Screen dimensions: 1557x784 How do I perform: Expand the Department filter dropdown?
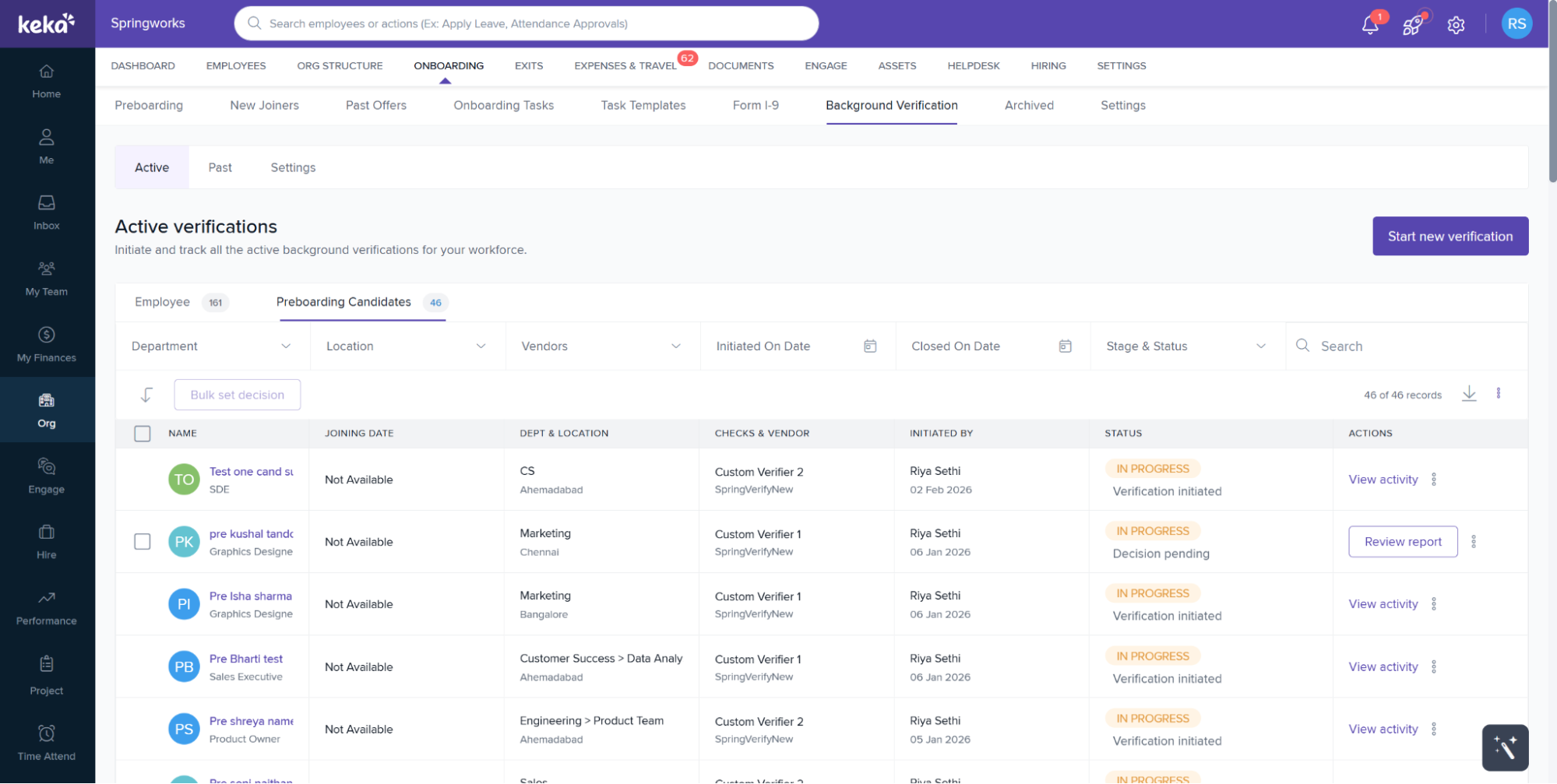[x=211, y=346]
